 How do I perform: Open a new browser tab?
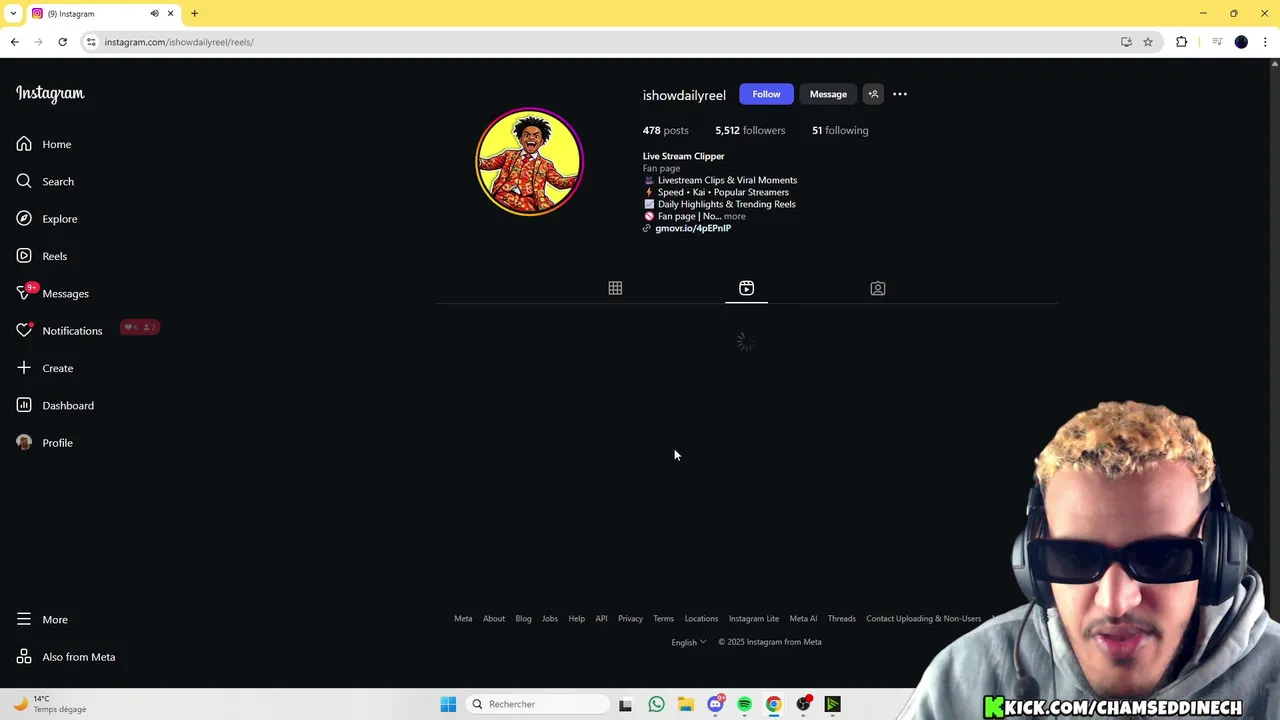point(194,13)
